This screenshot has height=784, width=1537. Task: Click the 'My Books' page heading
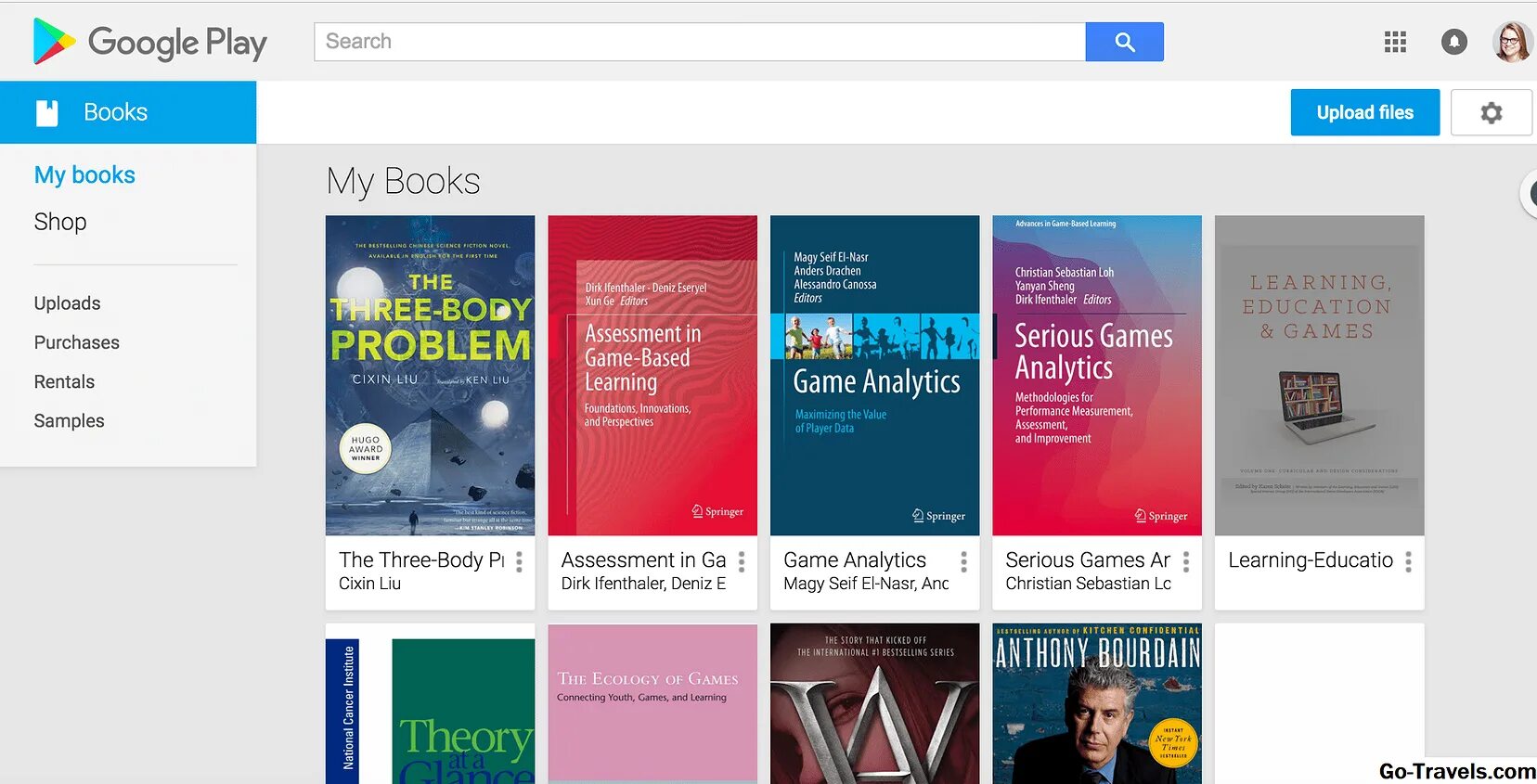tap(403, 181)
